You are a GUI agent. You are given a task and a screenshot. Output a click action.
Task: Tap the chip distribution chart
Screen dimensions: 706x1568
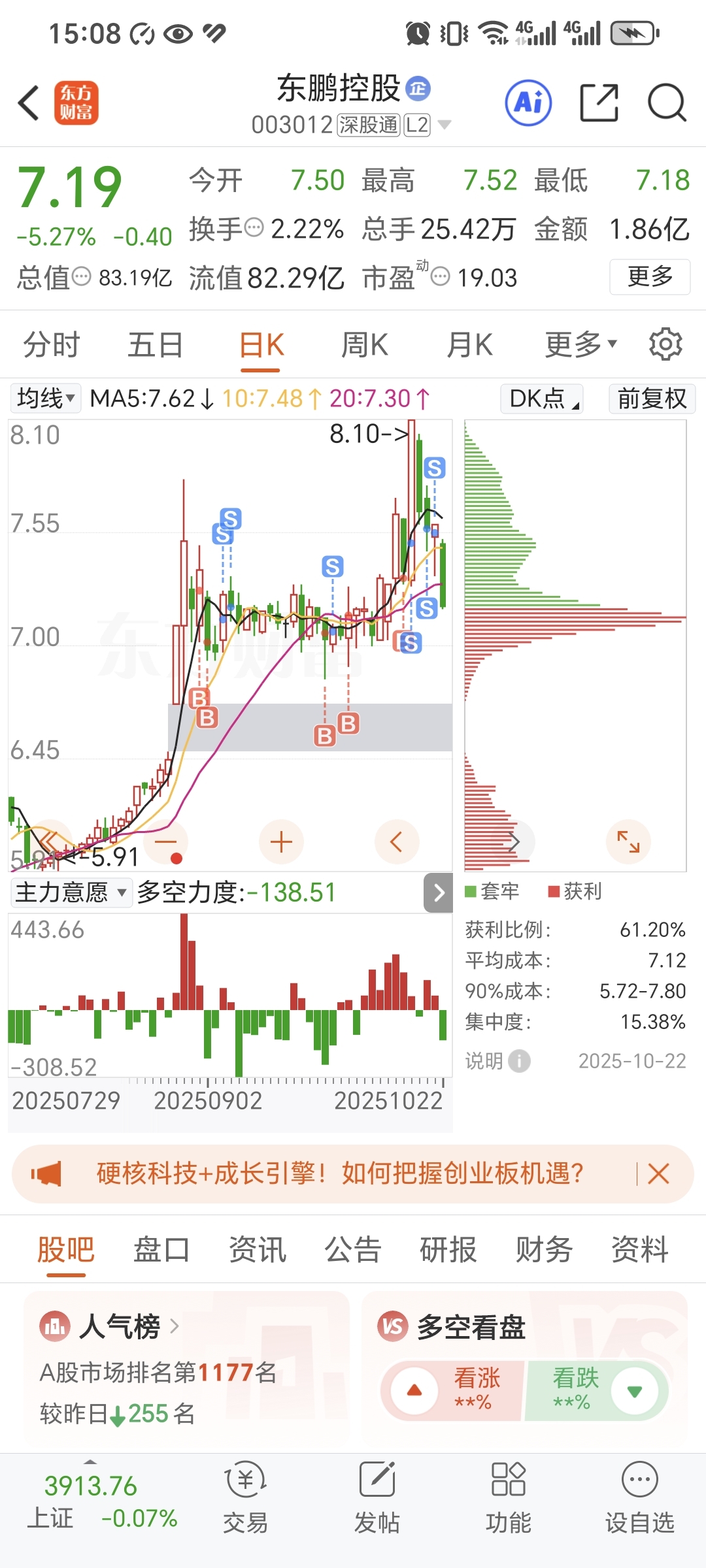click(575, 645)
